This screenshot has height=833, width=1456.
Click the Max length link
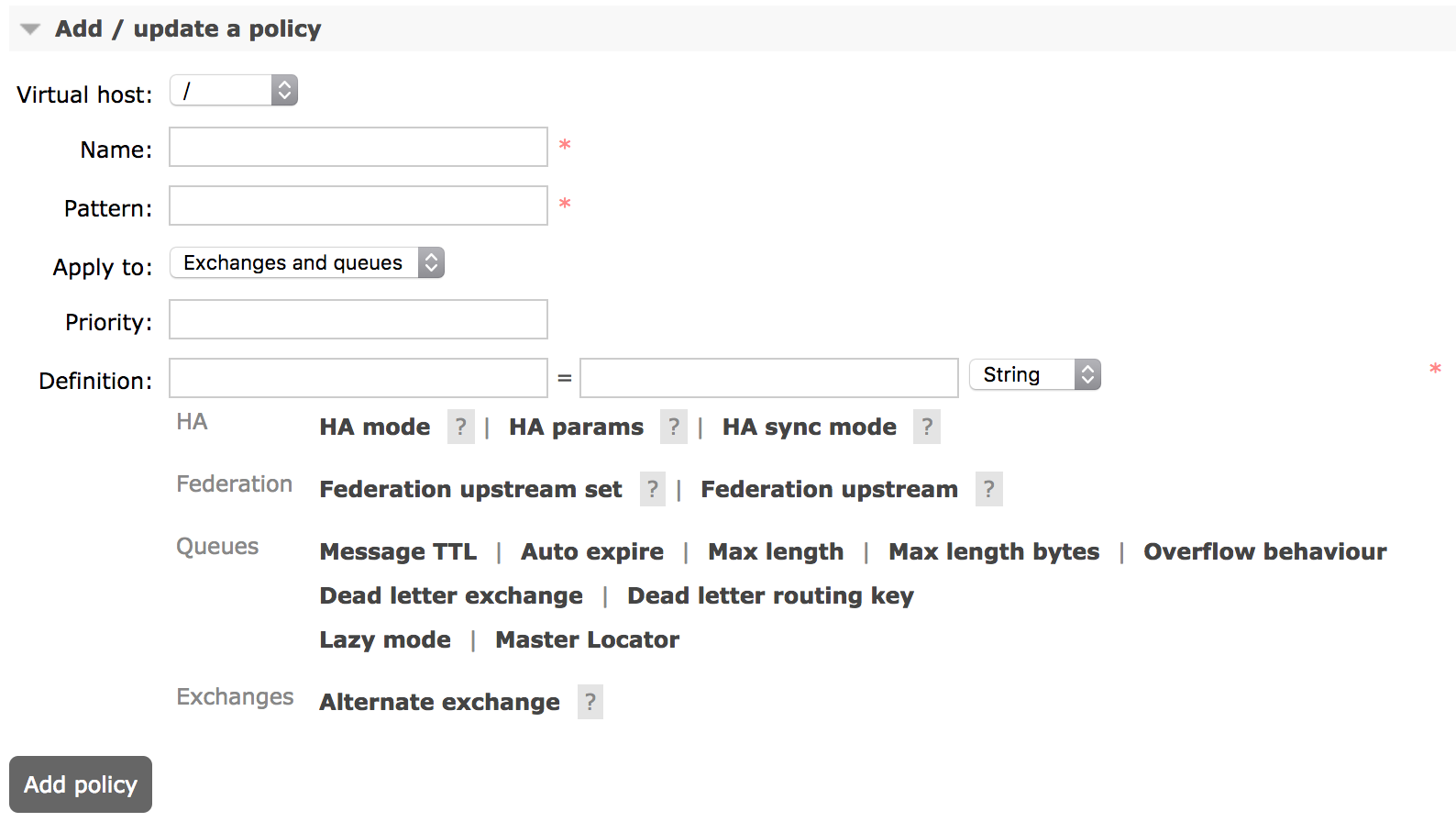776,551
